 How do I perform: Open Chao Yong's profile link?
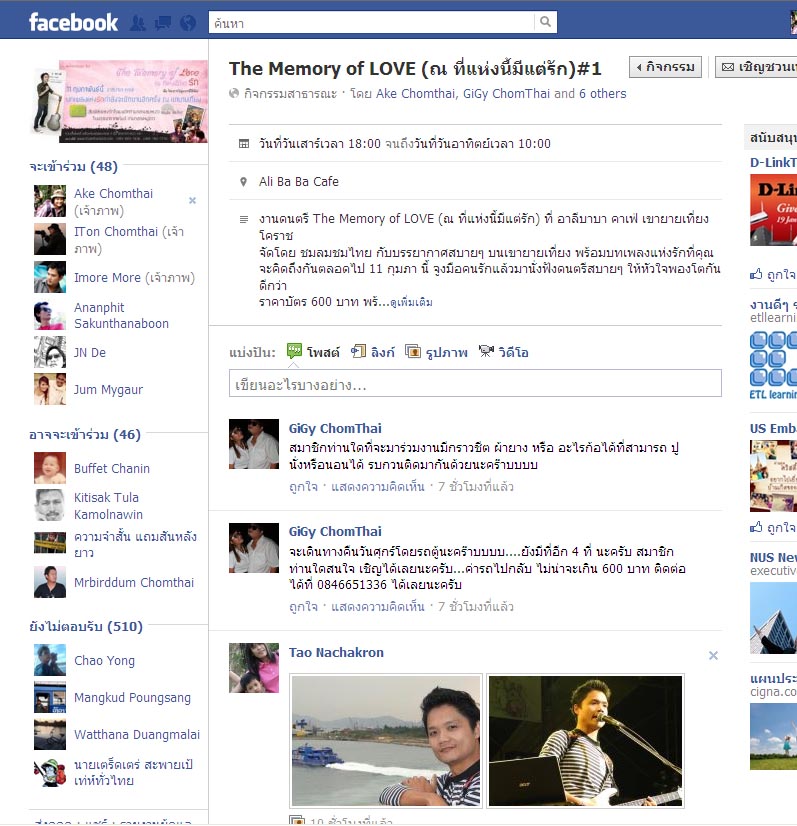104,660
